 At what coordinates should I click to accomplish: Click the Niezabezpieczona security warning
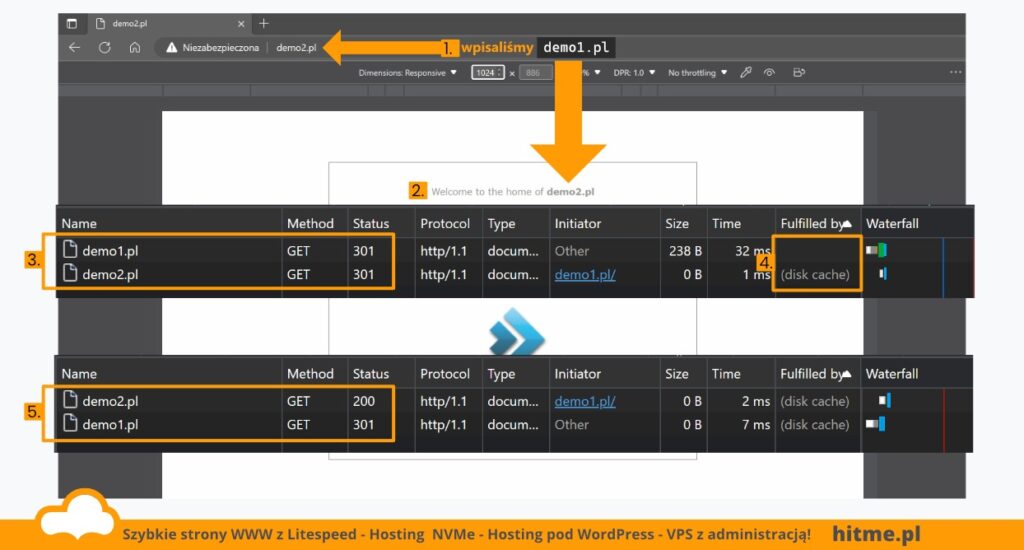click(x=212, y=48)
